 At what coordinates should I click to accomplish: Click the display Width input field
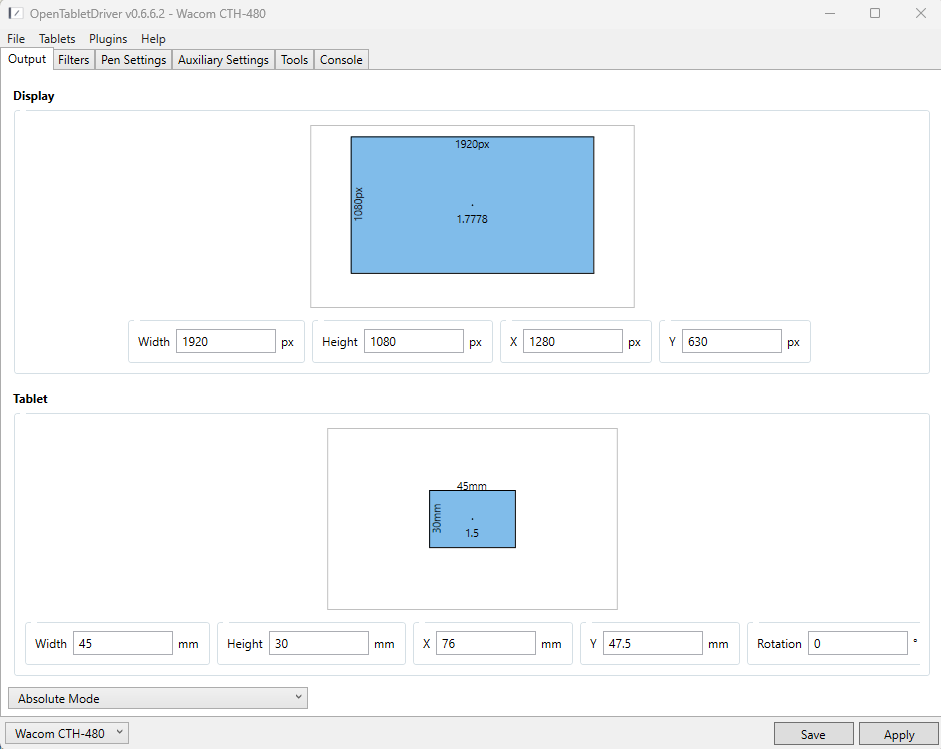tap(225, 342)
